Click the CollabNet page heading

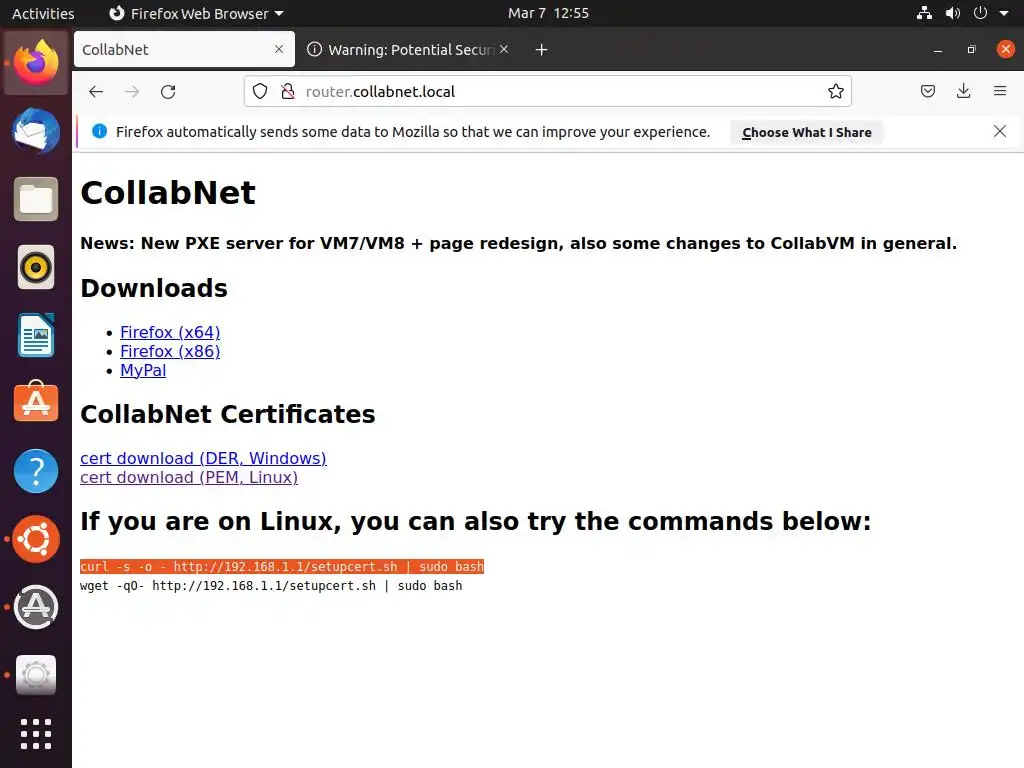coord(168,193)
